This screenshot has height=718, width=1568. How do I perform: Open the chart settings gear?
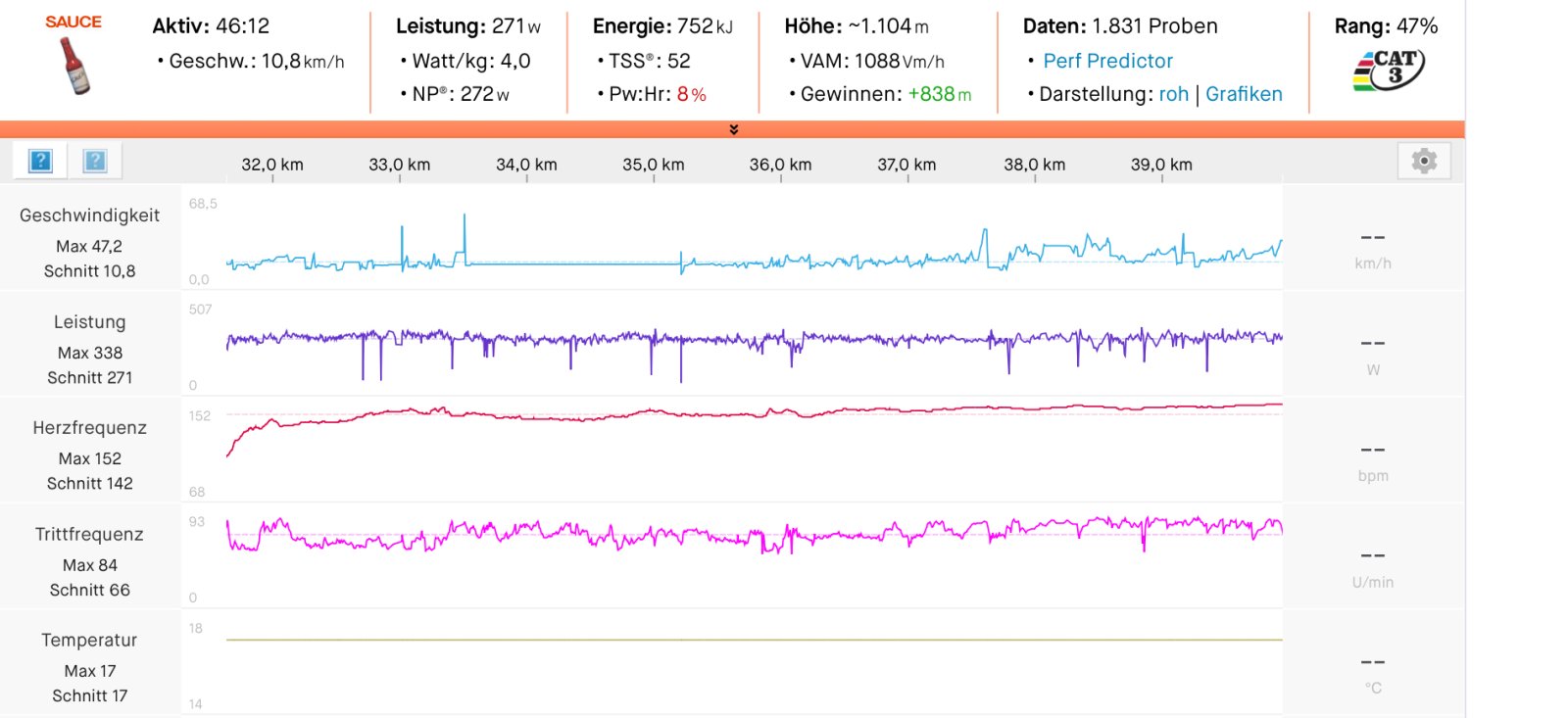pos(1423,161)
